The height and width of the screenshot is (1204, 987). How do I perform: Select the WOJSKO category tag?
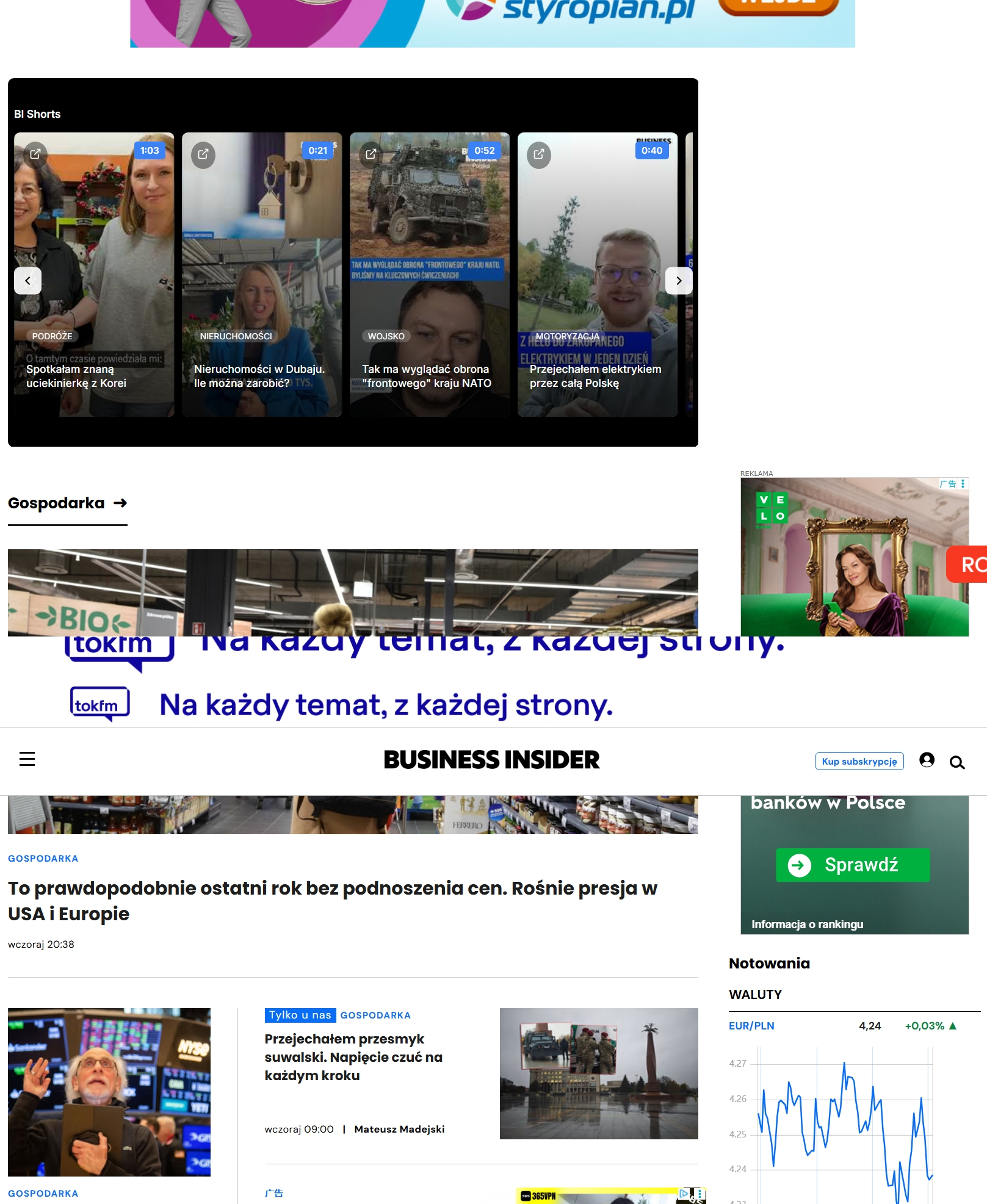386,336
